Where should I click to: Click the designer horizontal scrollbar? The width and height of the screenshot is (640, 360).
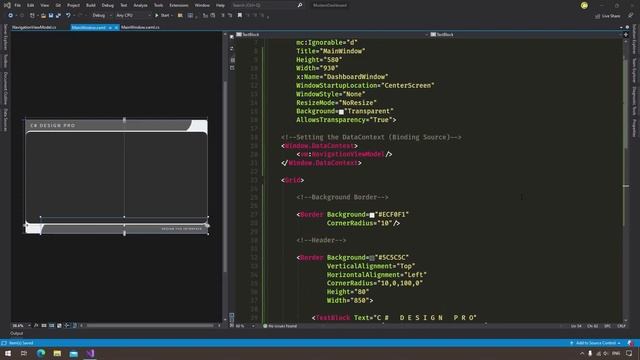150,326
